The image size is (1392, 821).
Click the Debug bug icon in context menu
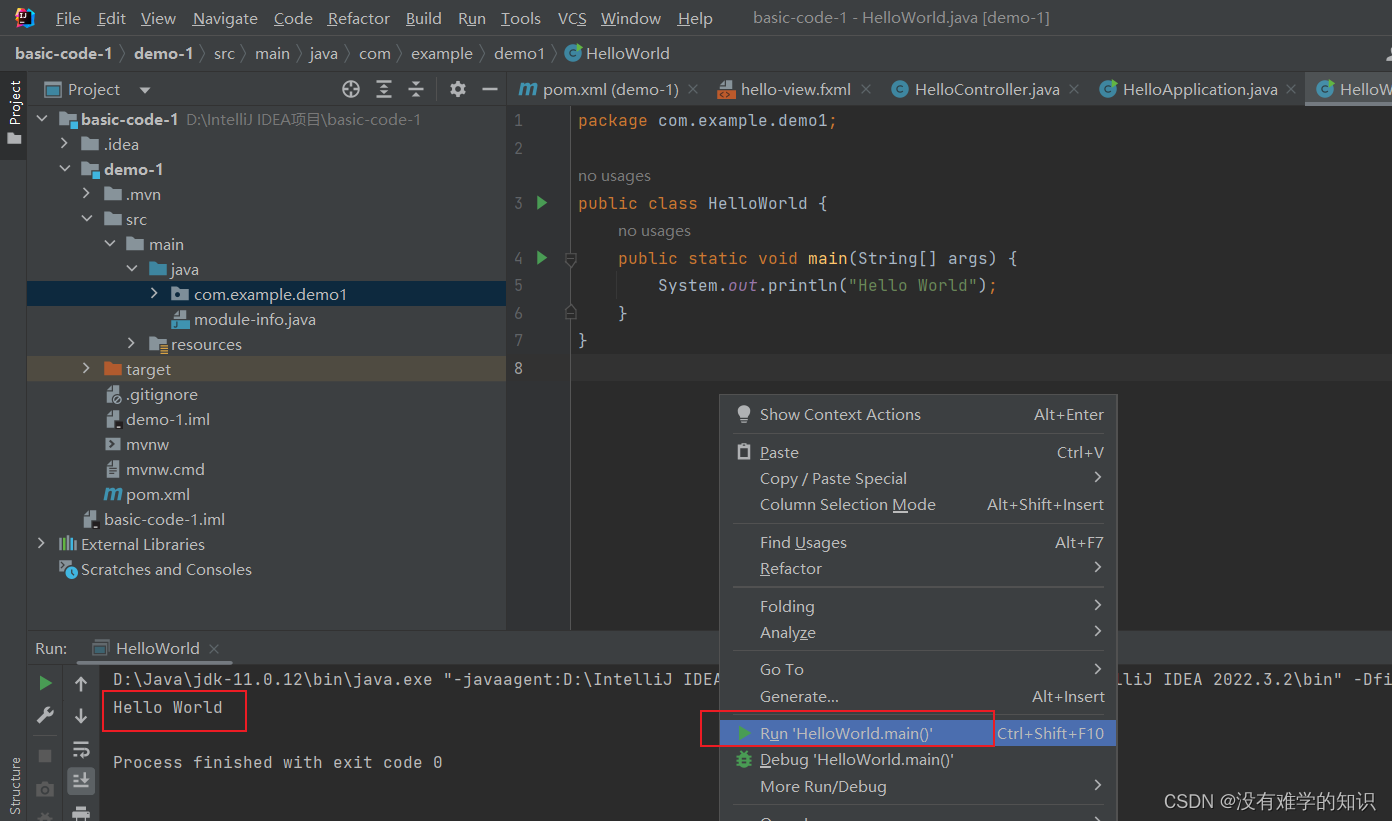744,760
